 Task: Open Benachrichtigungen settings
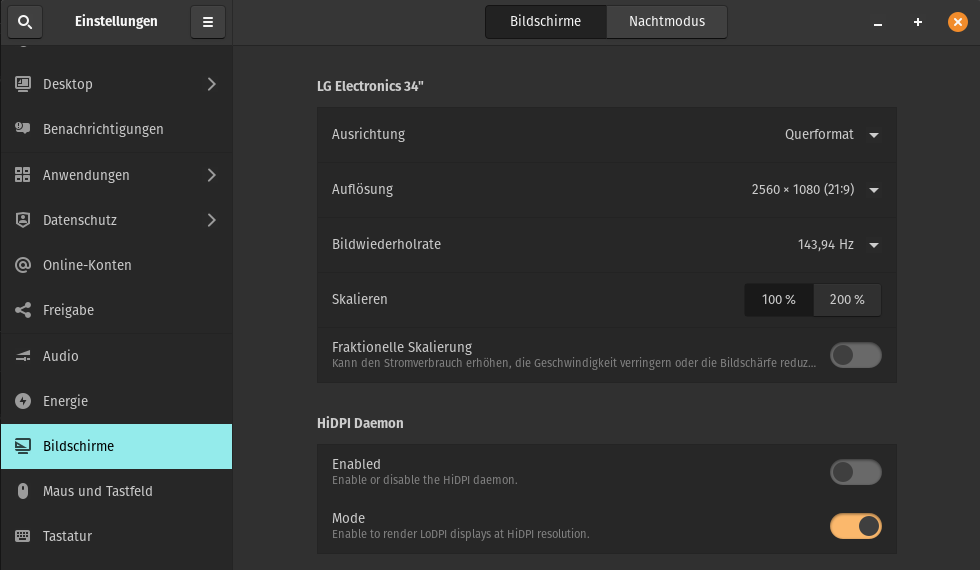click(116, 129)
